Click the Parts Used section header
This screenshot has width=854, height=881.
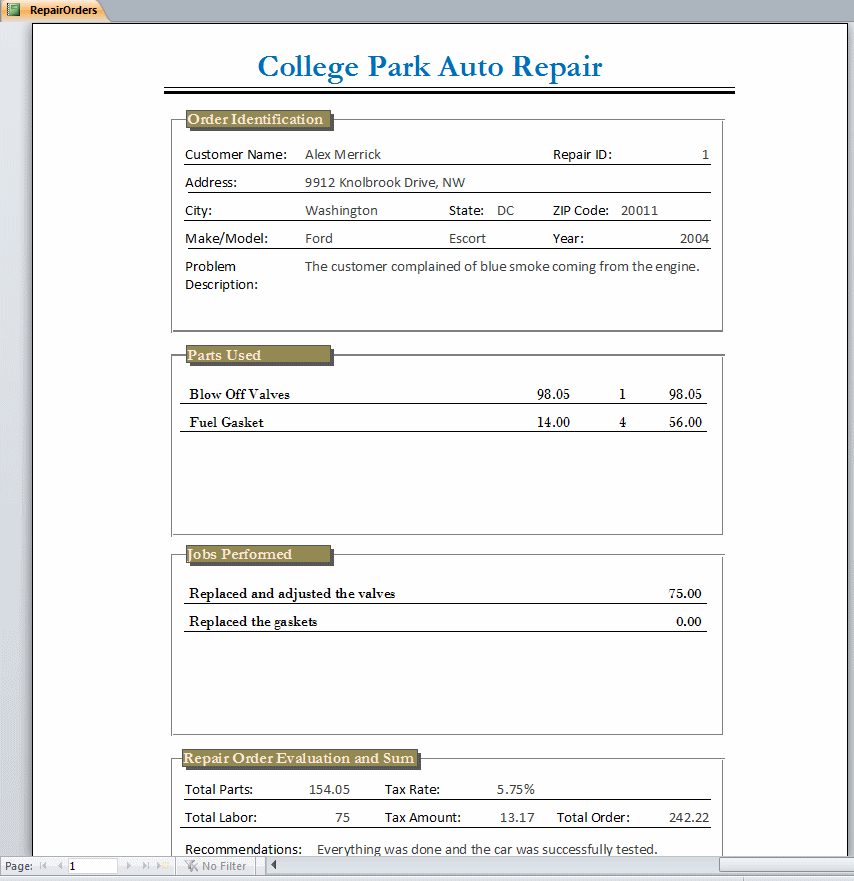click(x=258, y=356)
